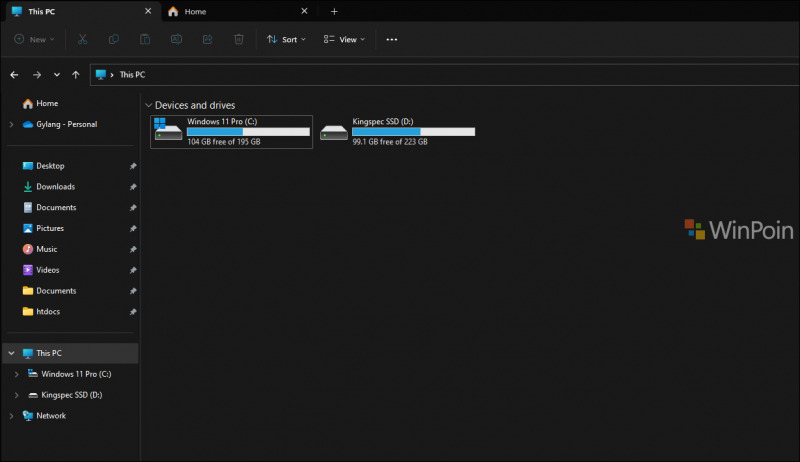800x462 pixels.
Task: Click pin icon next to Videos
Action: tap(133, 270)
